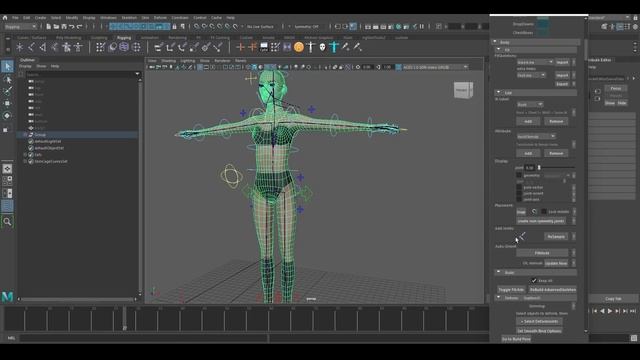Open the Outliner Show menu

41,66
